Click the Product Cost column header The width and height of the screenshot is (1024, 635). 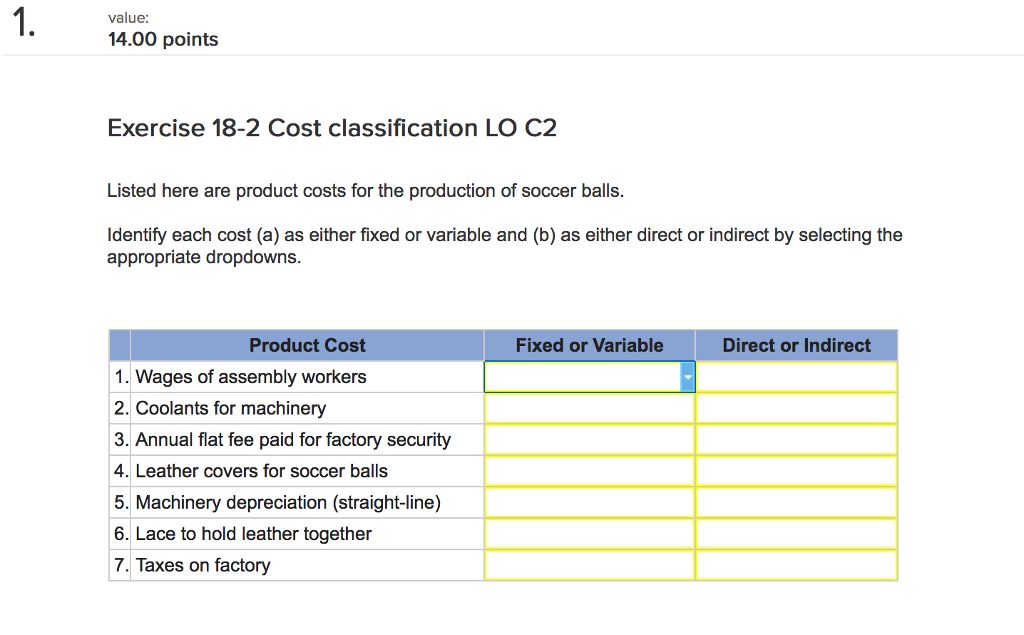[307, 345]
